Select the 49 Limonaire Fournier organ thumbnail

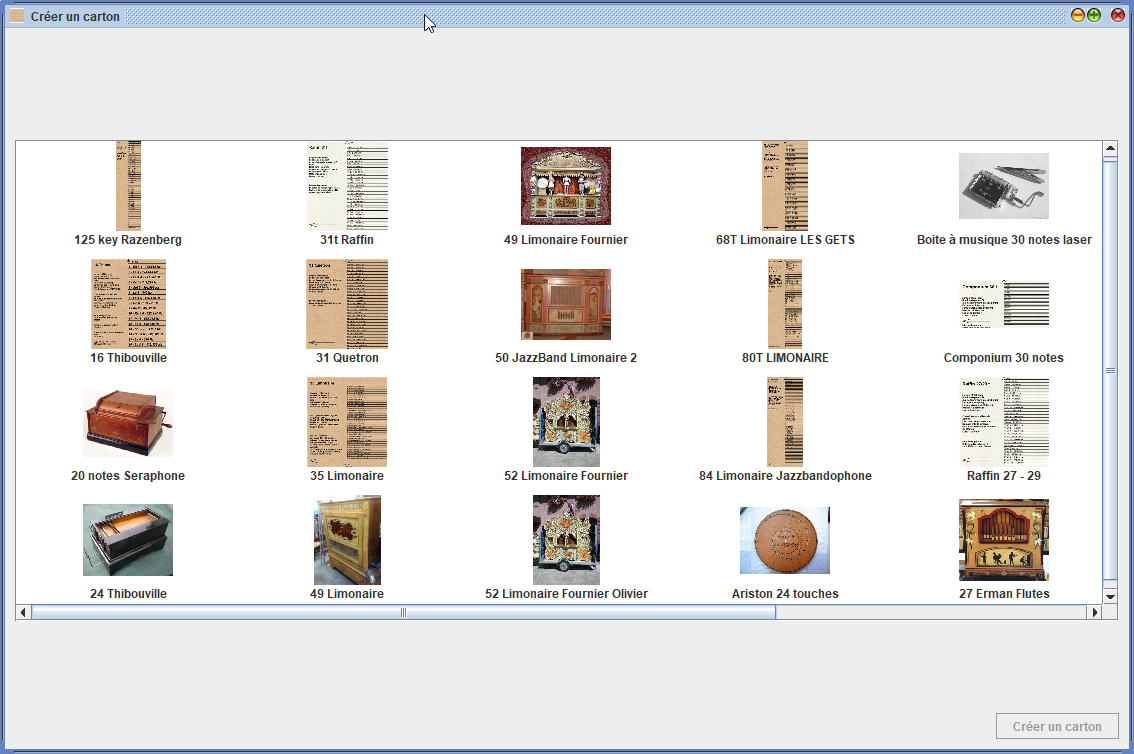pos(565,186)
